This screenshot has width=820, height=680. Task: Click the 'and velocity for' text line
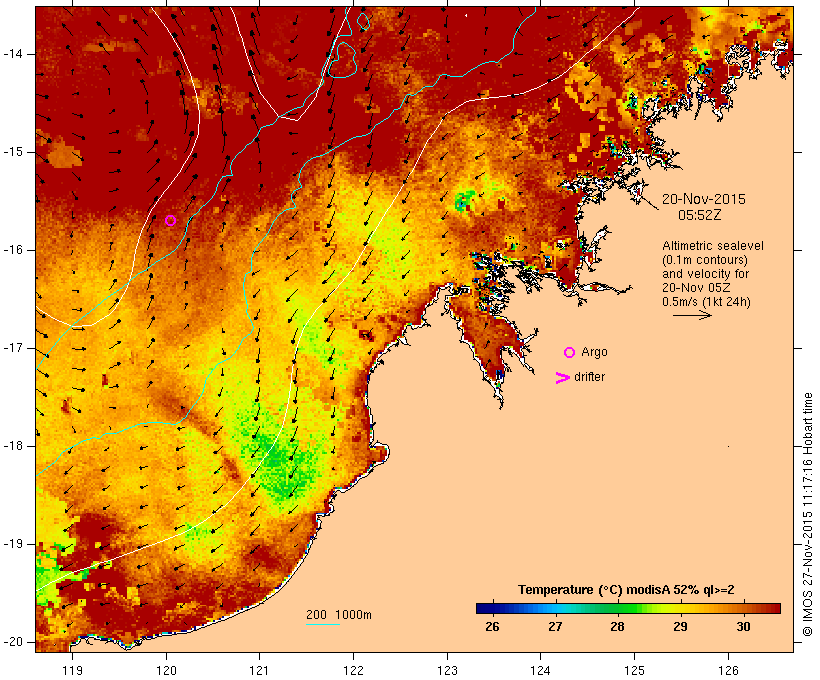click(x=705, y=274)
